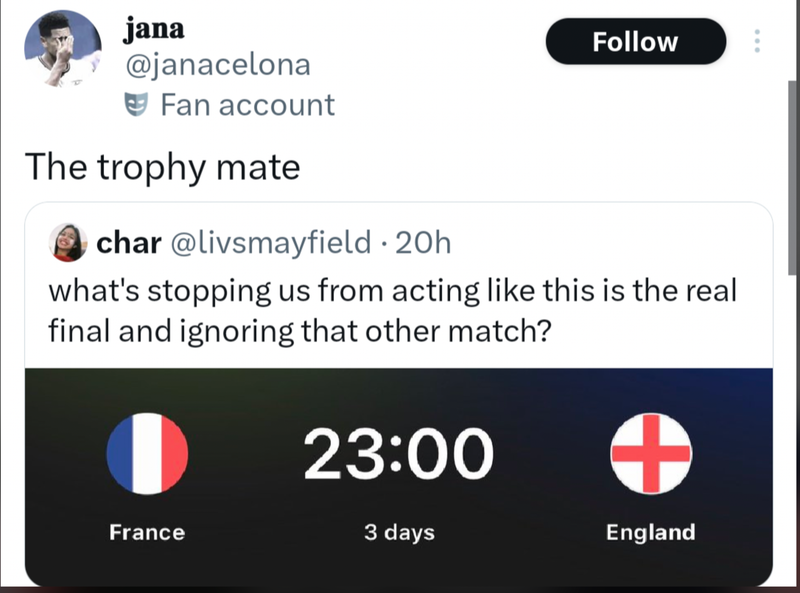Click the England flag icon
The image size is (800, 593).
coord(651,454)
